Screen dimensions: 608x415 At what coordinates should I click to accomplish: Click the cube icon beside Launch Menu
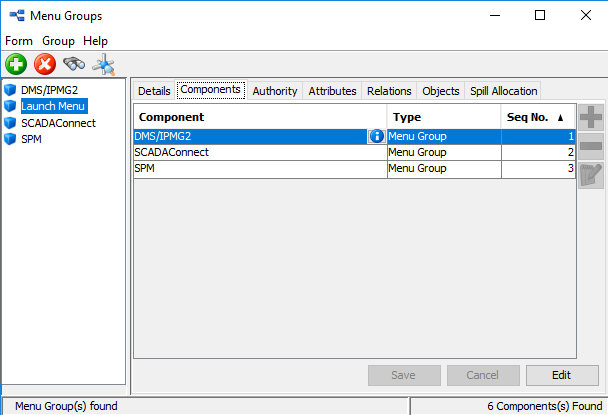pyautogui.click(x=10, y=106)
